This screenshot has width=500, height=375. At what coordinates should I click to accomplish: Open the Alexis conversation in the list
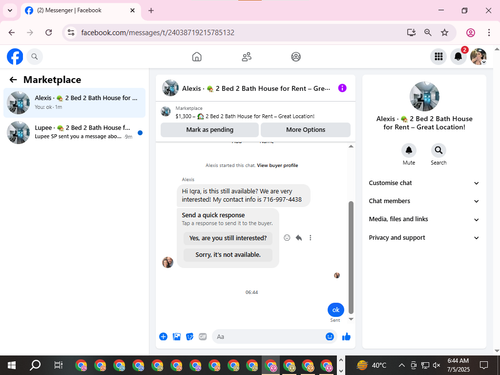tap(75, 103)
